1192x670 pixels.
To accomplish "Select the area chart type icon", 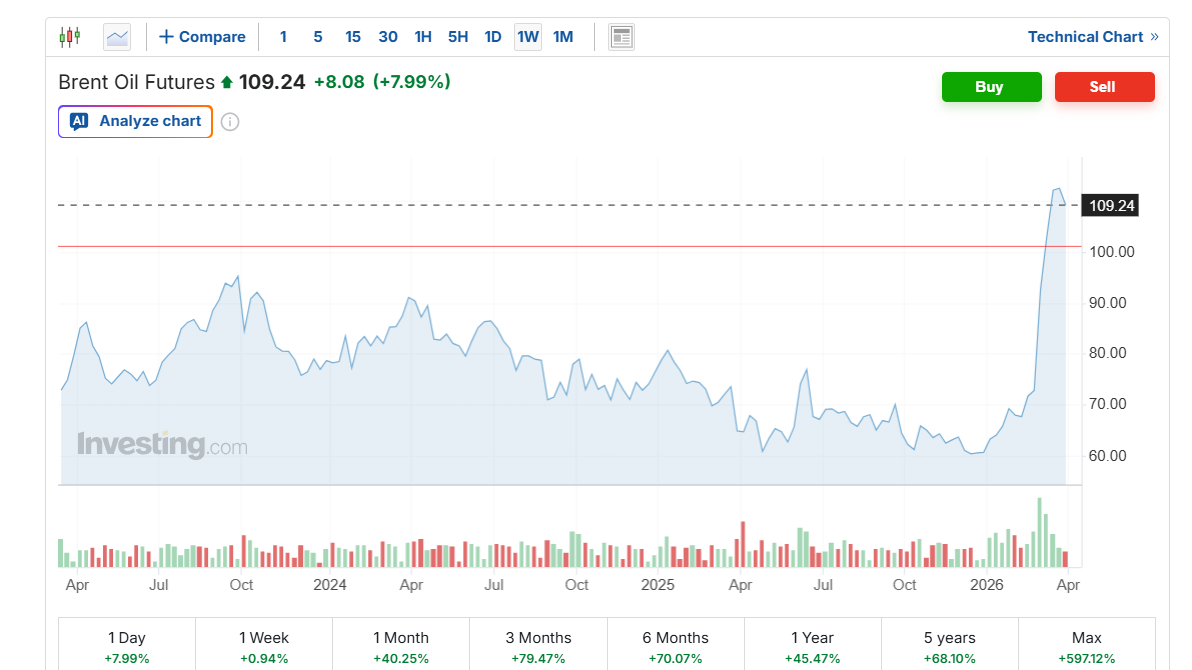I will tap(117, 37).
